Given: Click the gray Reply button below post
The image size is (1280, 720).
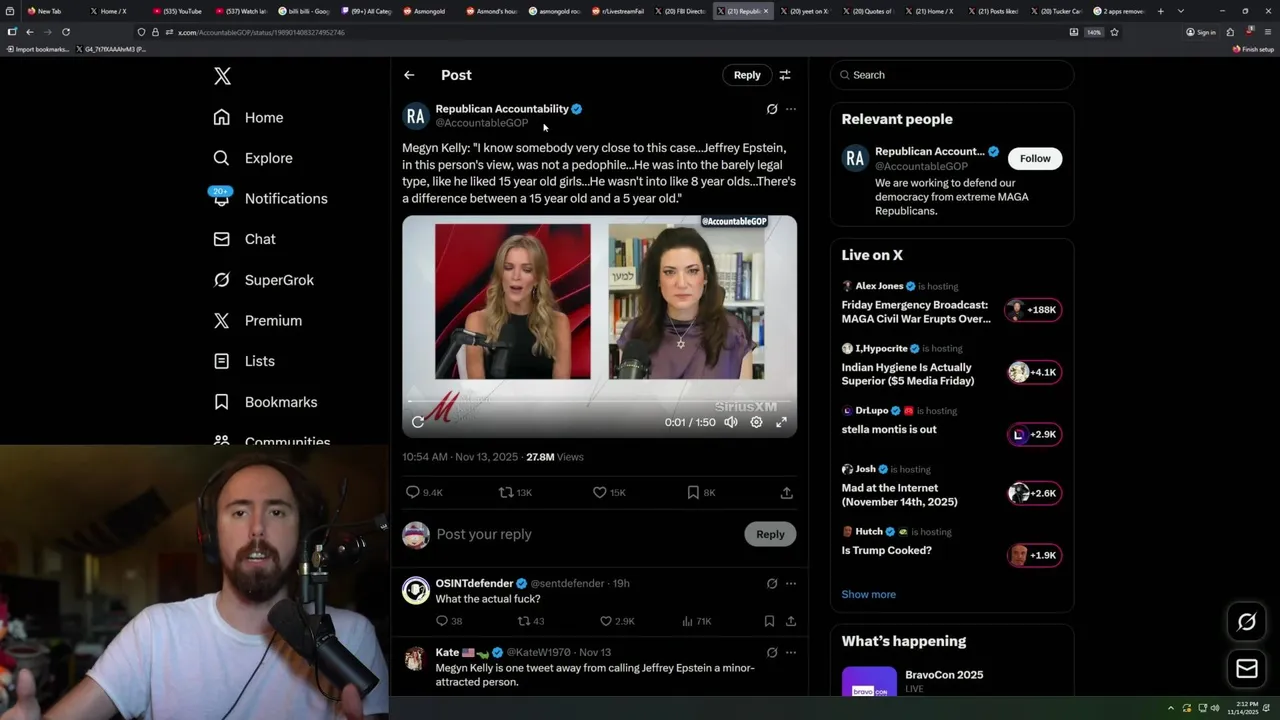Looking at the screenshot, I should [x=770, y=534].
